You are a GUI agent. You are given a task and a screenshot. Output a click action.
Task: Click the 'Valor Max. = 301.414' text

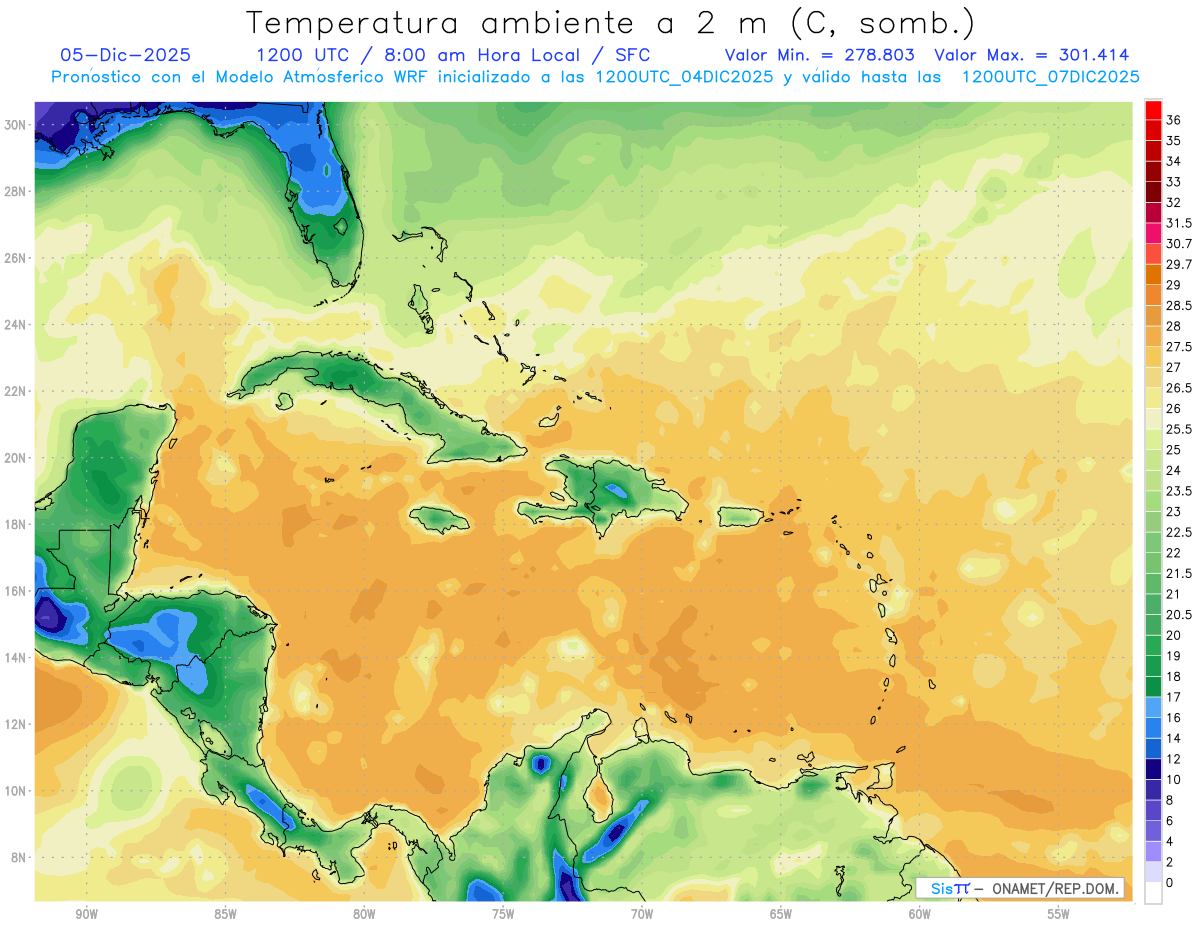(x=1032, y=55)
